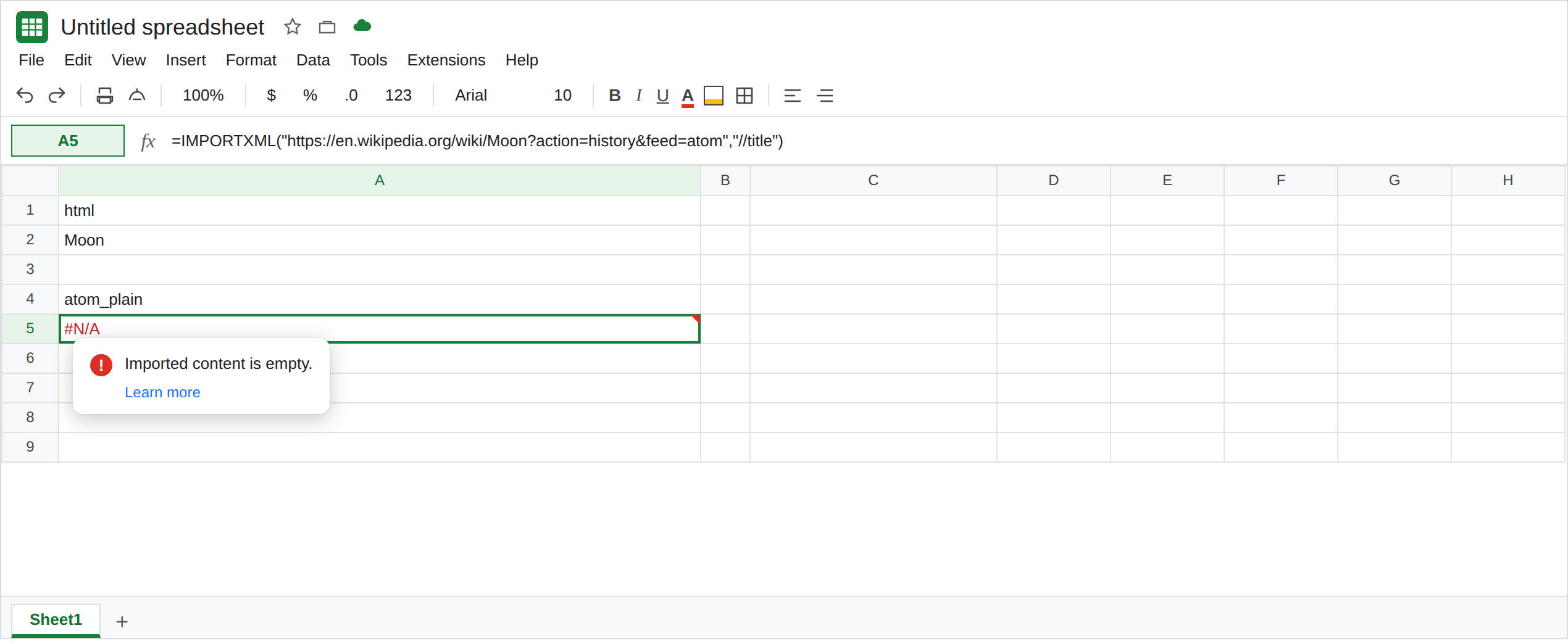Open the Help menu

(522, 60)
